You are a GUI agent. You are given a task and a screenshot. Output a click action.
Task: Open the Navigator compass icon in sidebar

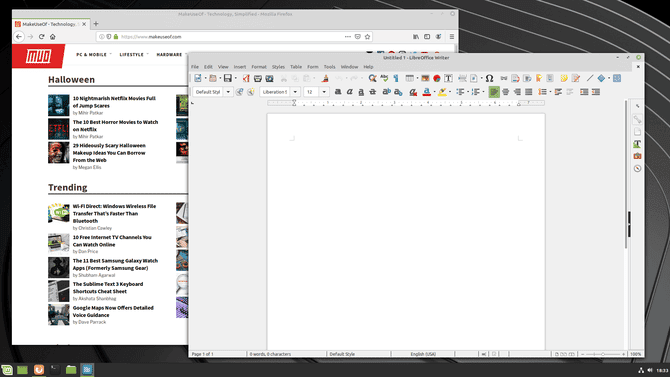point(637,168)
